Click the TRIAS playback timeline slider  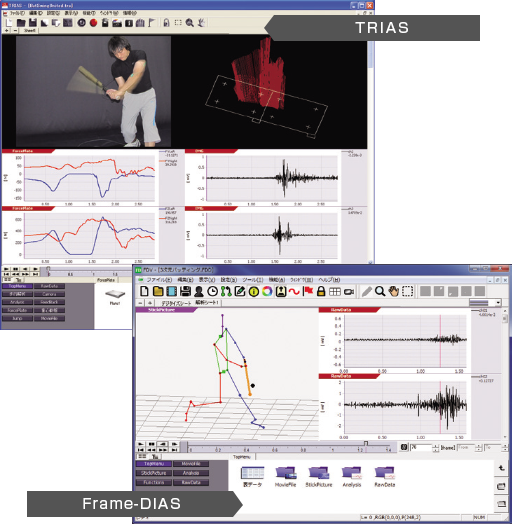(x=48, y=269)
